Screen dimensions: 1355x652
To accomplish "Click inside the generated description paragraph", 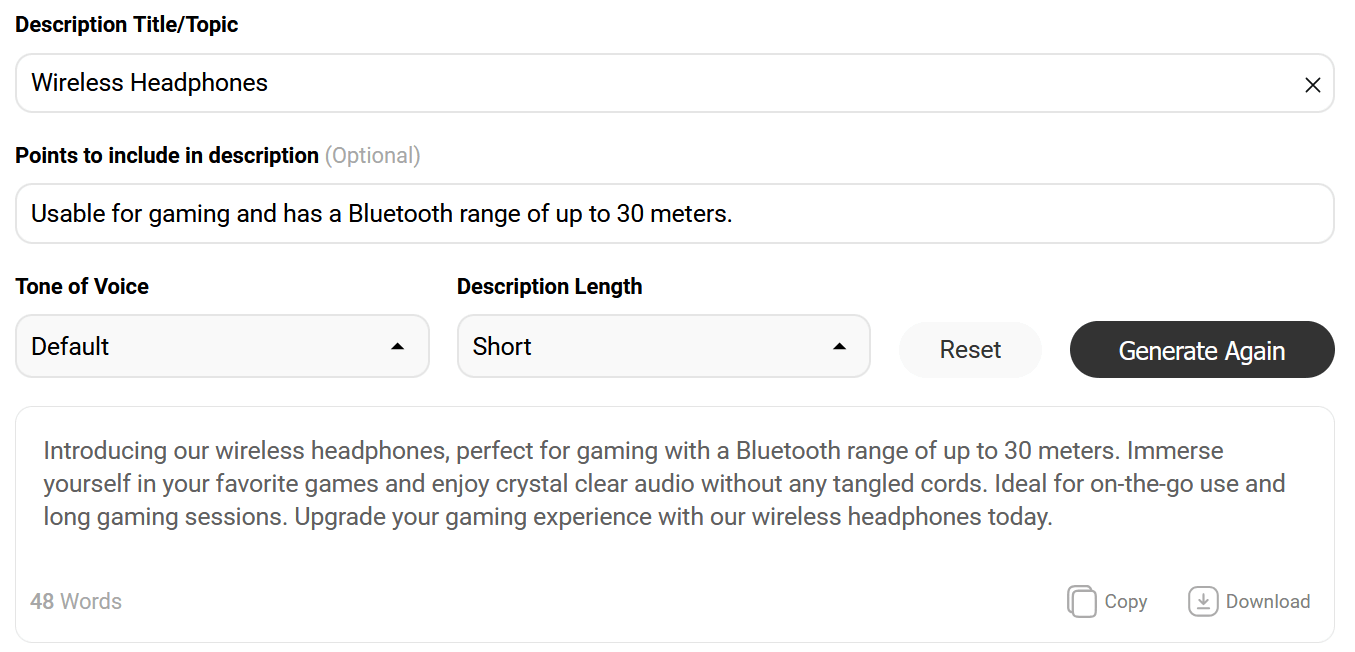I will 664,484.
